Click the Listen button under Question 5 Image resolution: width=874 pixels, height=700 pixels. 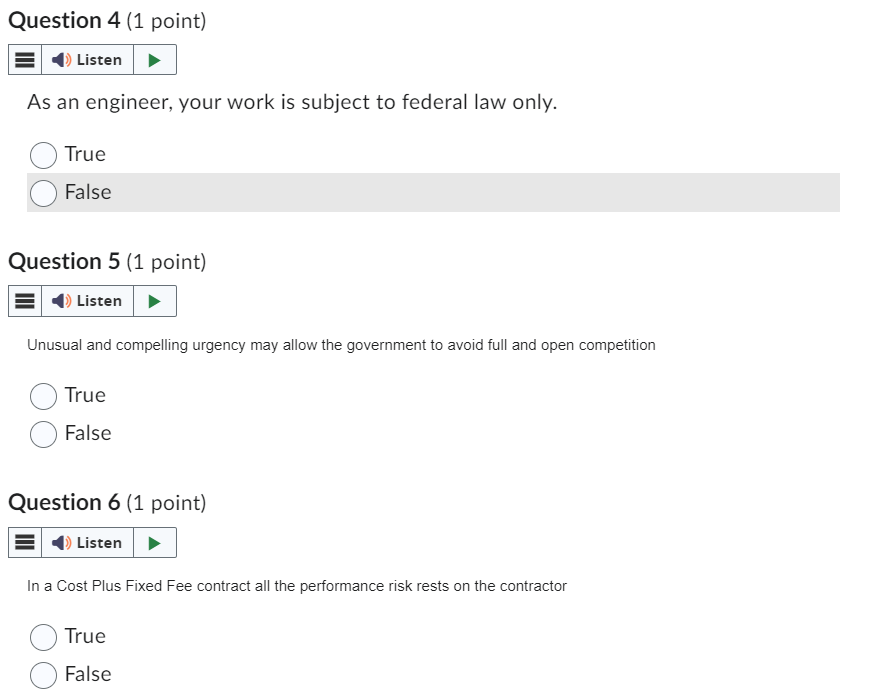[x=88, y=301]
